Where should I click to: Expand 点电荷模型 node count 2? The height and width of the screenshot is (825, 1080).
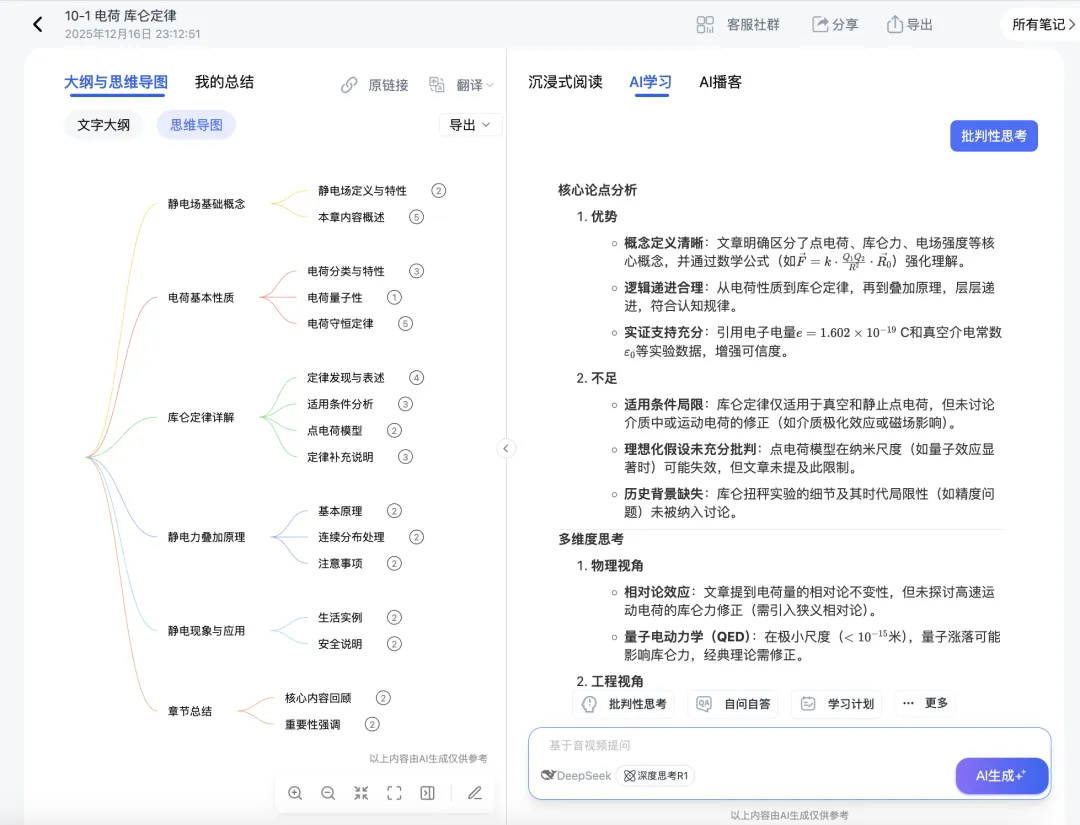pyautogui.click(x=394, y=430)
